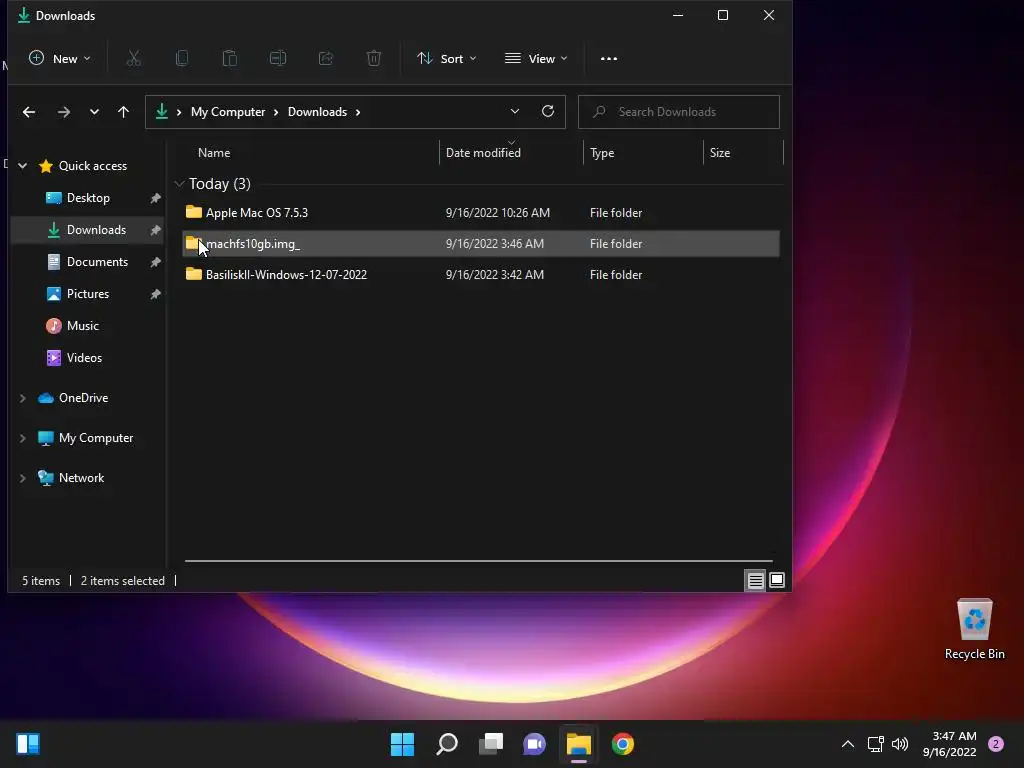The height and width of the screenshot is (768, 1024).
Task: Open the View dropdown
Action: tap(536, 59)
